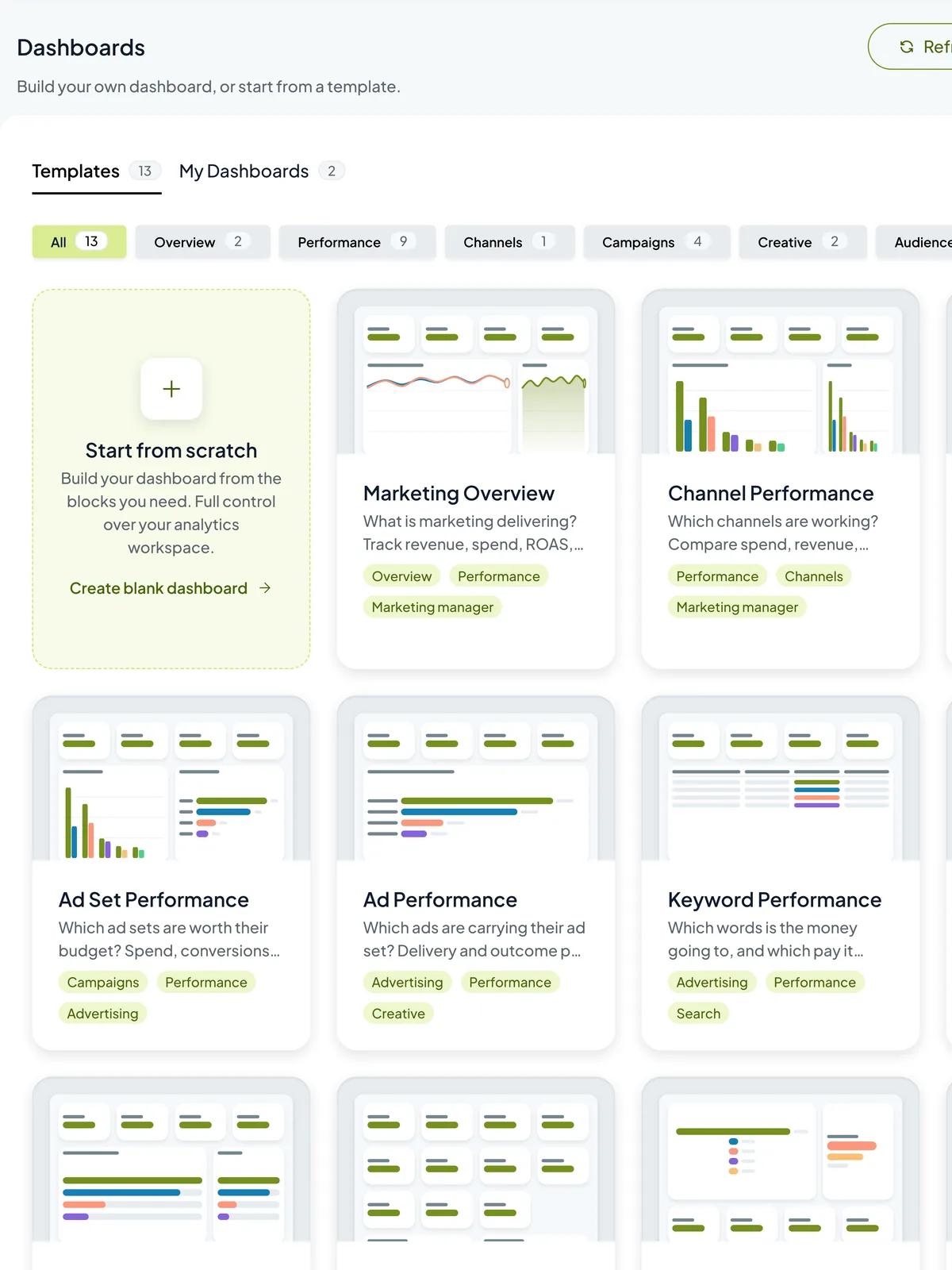Switch to the My Dashboards tab

pos(262,171)
